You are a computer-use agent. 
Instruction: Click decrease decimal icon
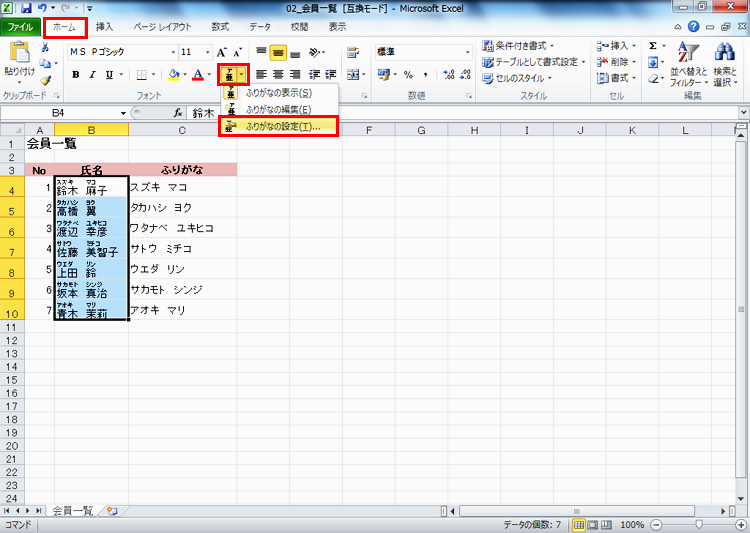(x=465, y=75)
